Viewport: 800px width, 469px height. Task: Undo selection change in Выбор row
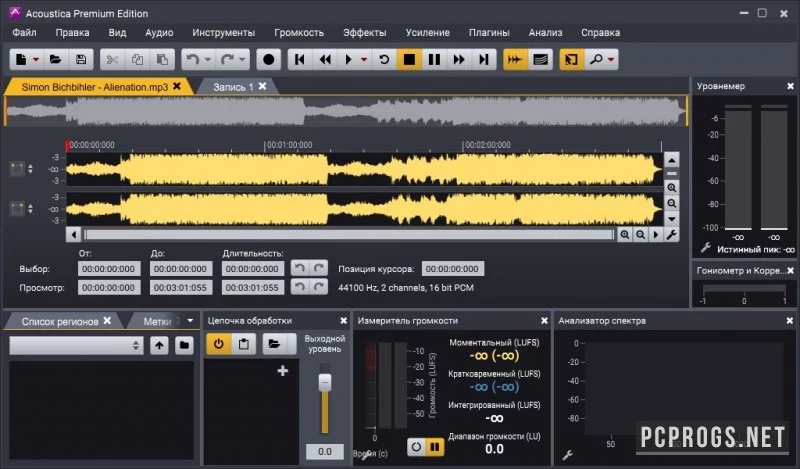[x=300, y=268]
